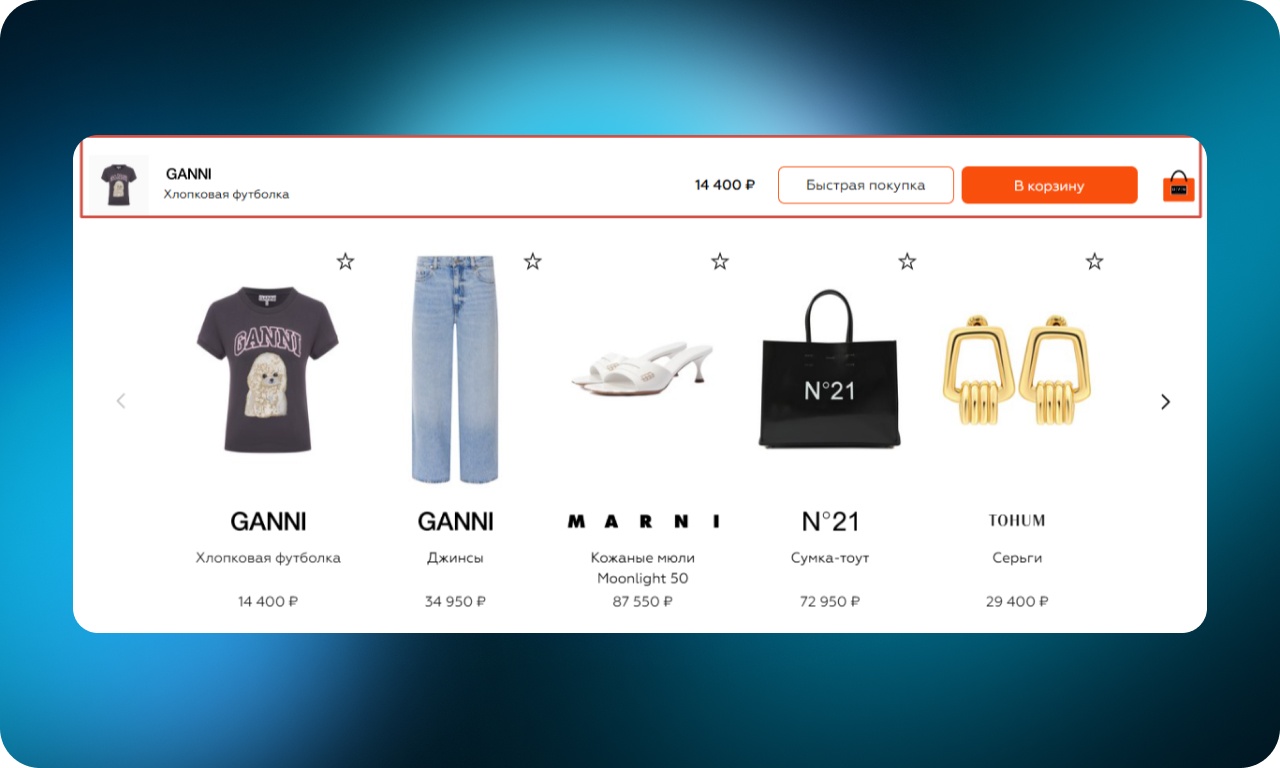The width and height of the screenshot is (1280, 768).
Task: Open the orange shopping bag cart icon
Action: 1179,186
